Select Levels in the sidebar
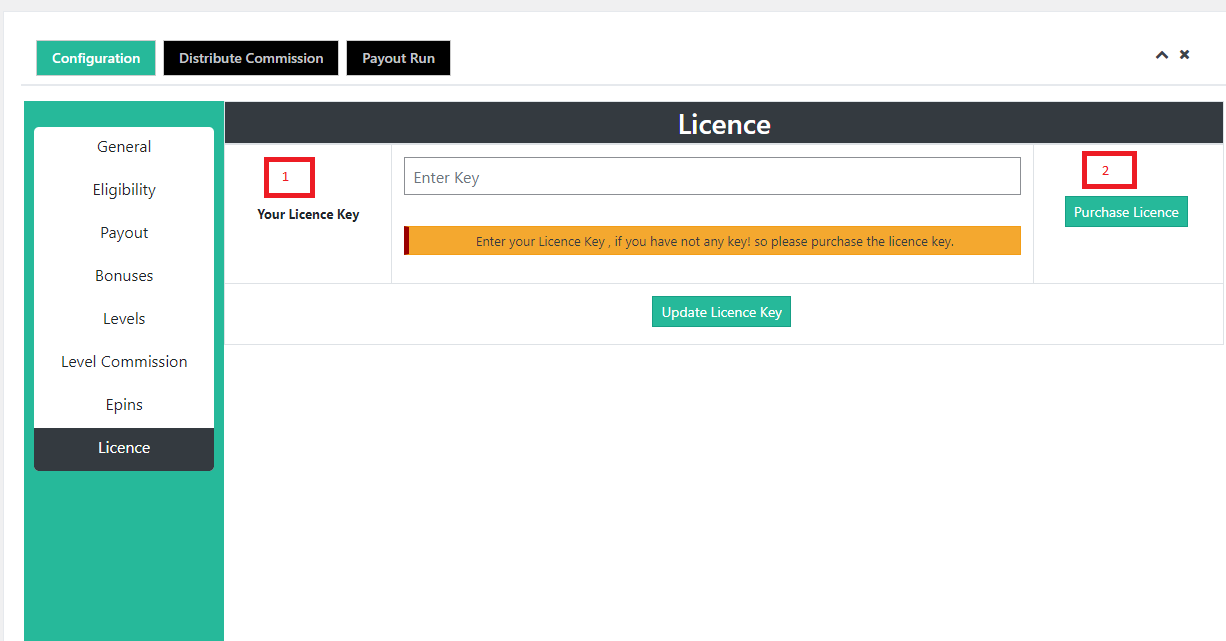1226x641 pixels. (124, 319)
